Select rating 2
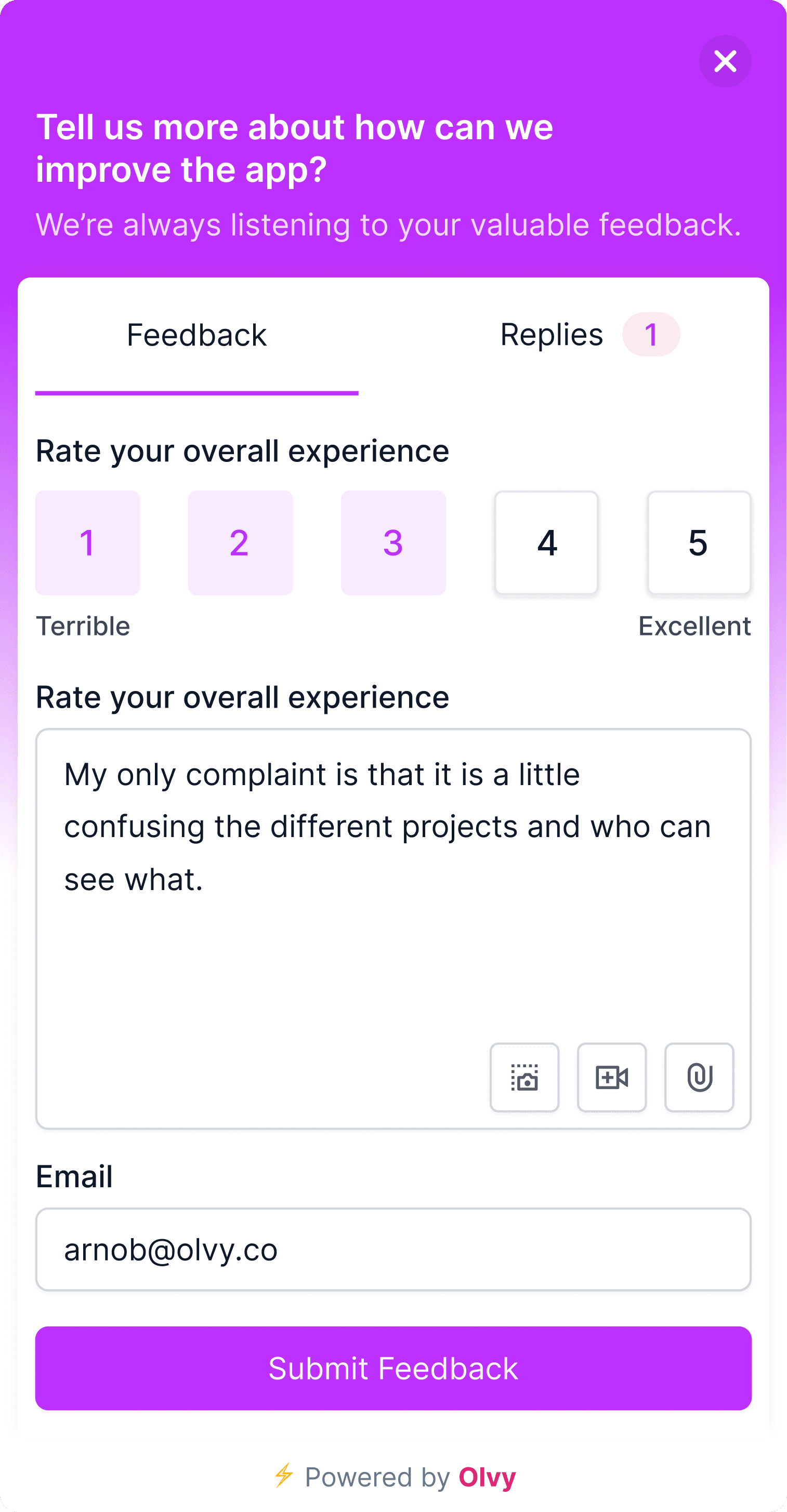Screen dimensions: 787x1512 (x=240, y=543)
